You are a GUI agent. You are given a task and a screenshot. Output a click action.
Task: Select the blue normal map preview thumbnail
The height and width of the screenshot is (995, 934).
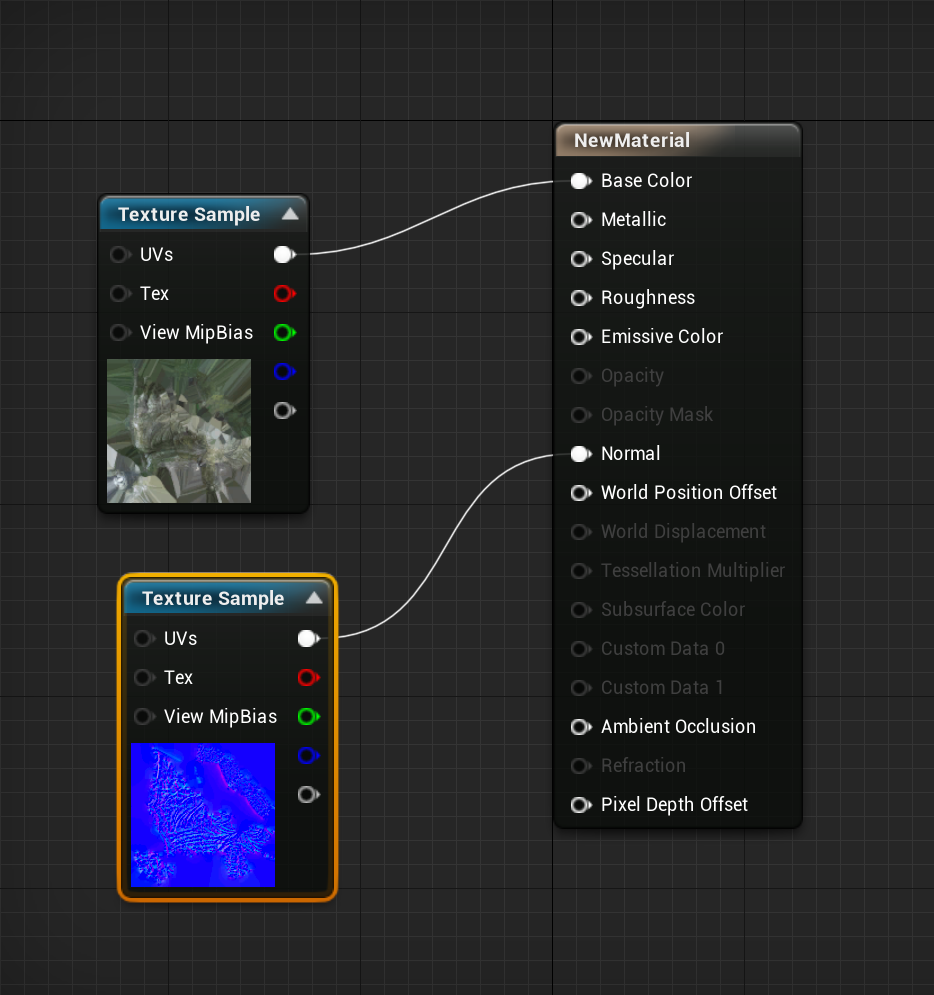(x=203, y=815)
